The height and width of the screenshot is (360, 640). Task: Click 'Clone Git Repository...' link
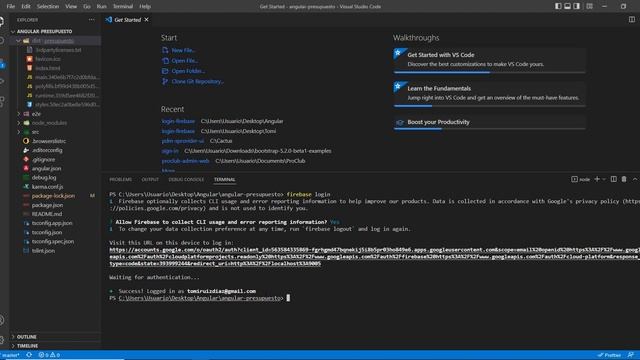coord(198,81)
